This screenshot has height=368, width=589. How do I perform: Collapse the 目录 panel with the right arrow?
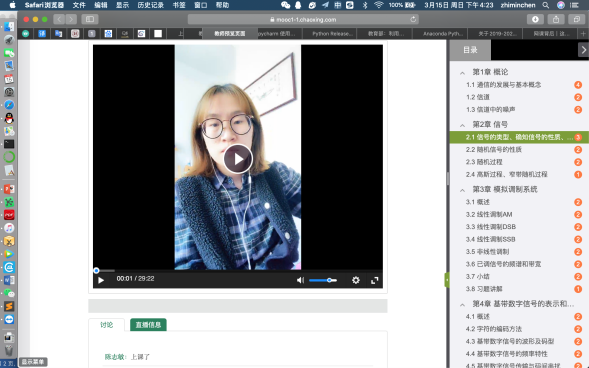[583, 50]
